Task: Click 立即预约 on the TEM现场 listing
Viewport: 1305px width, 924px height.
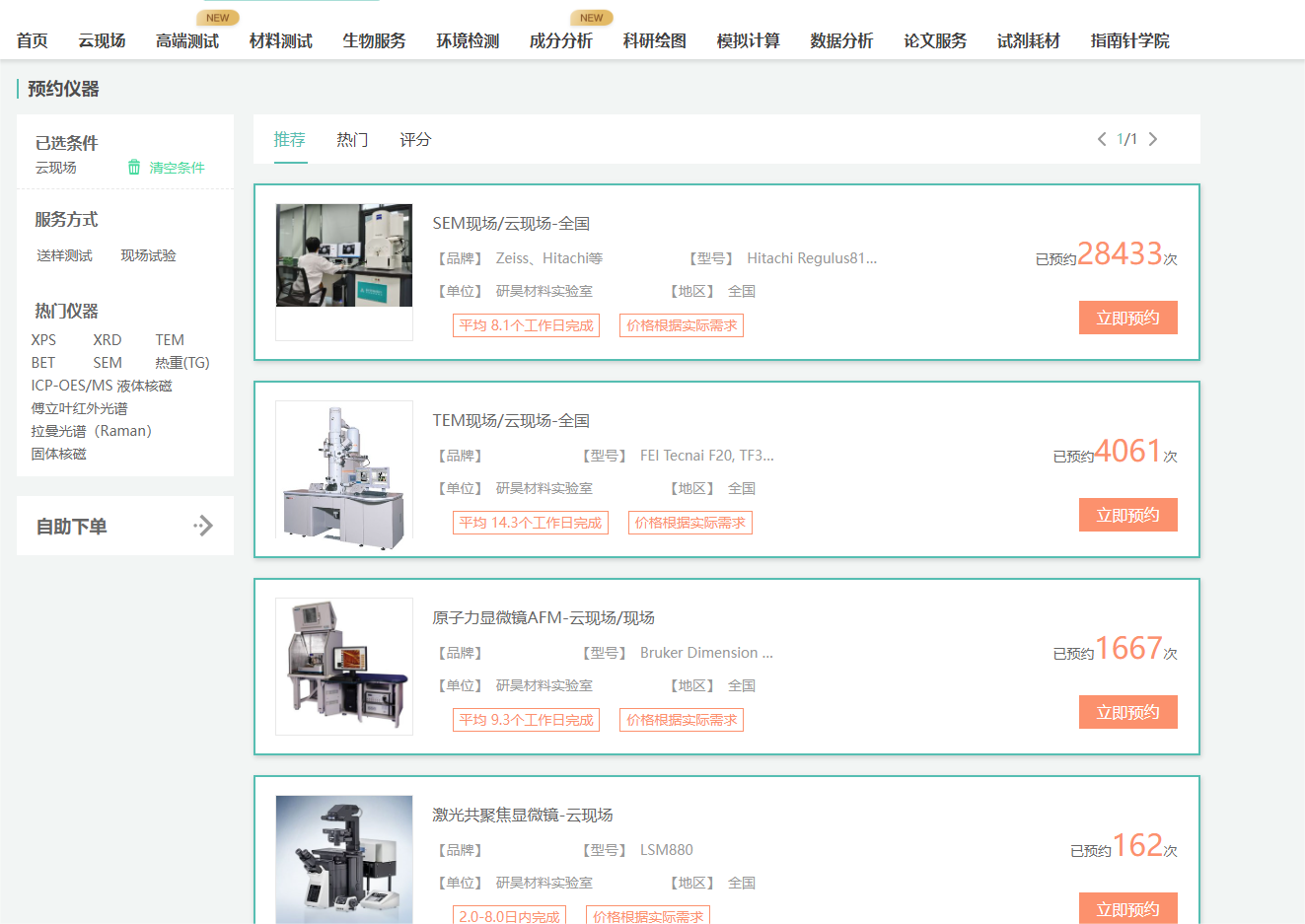Action: tap(1127, 514)
